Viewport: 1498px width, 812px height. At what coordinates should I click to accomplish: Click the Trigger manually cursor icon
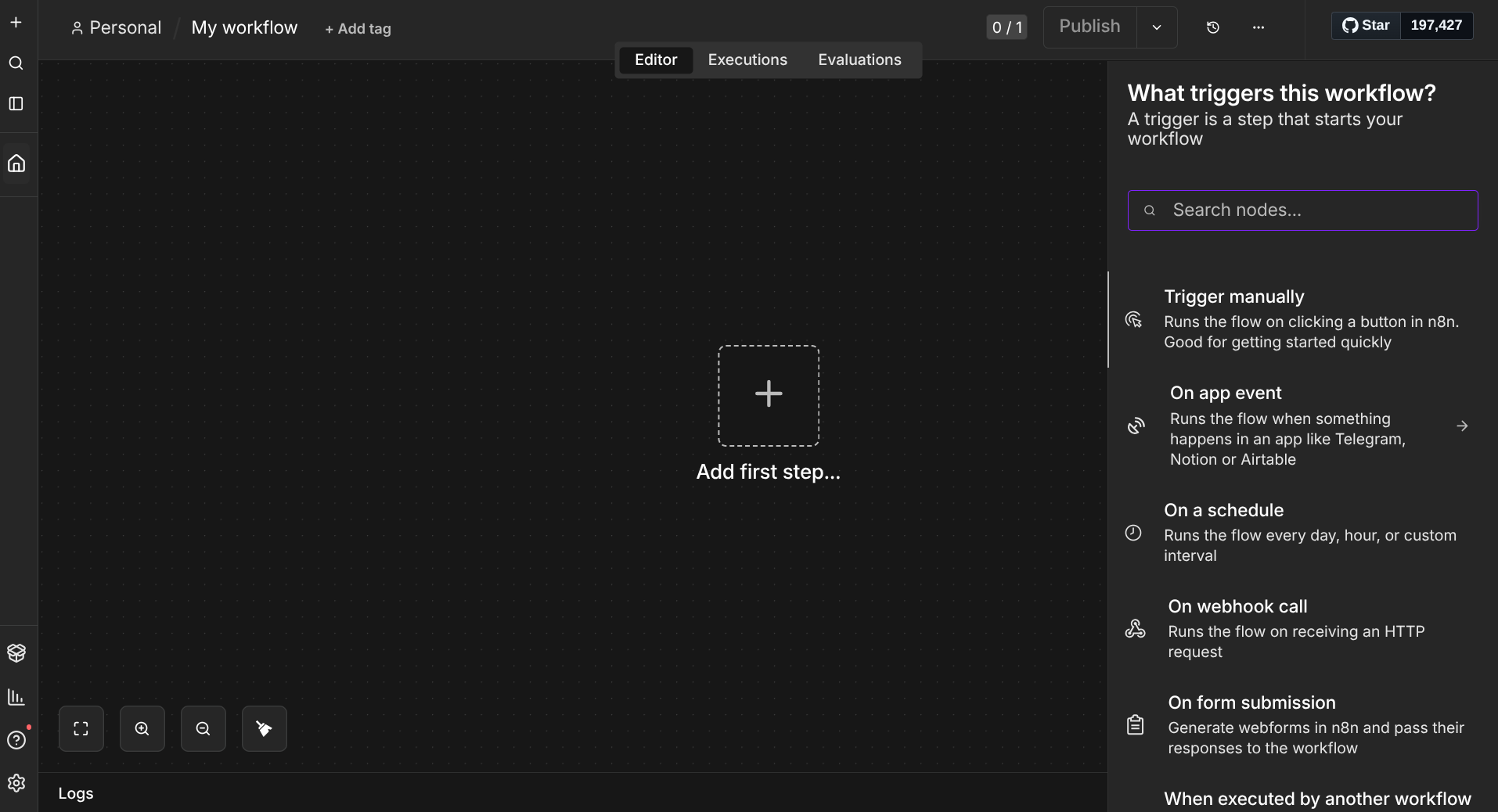[x=1134, y=319]
